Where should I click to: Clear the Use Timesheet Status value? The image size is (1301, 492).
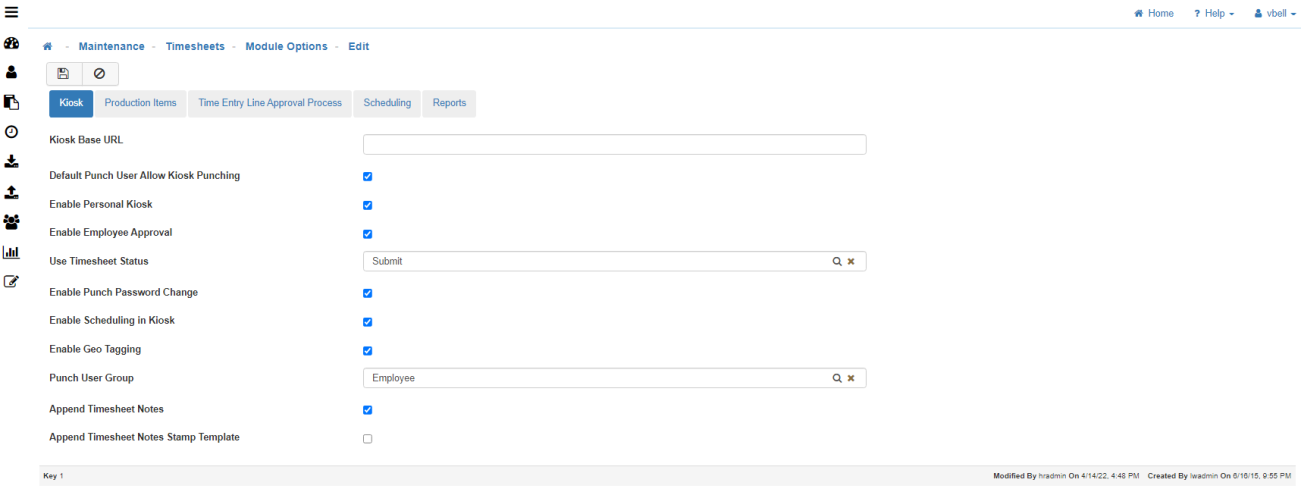pos(851,261)
